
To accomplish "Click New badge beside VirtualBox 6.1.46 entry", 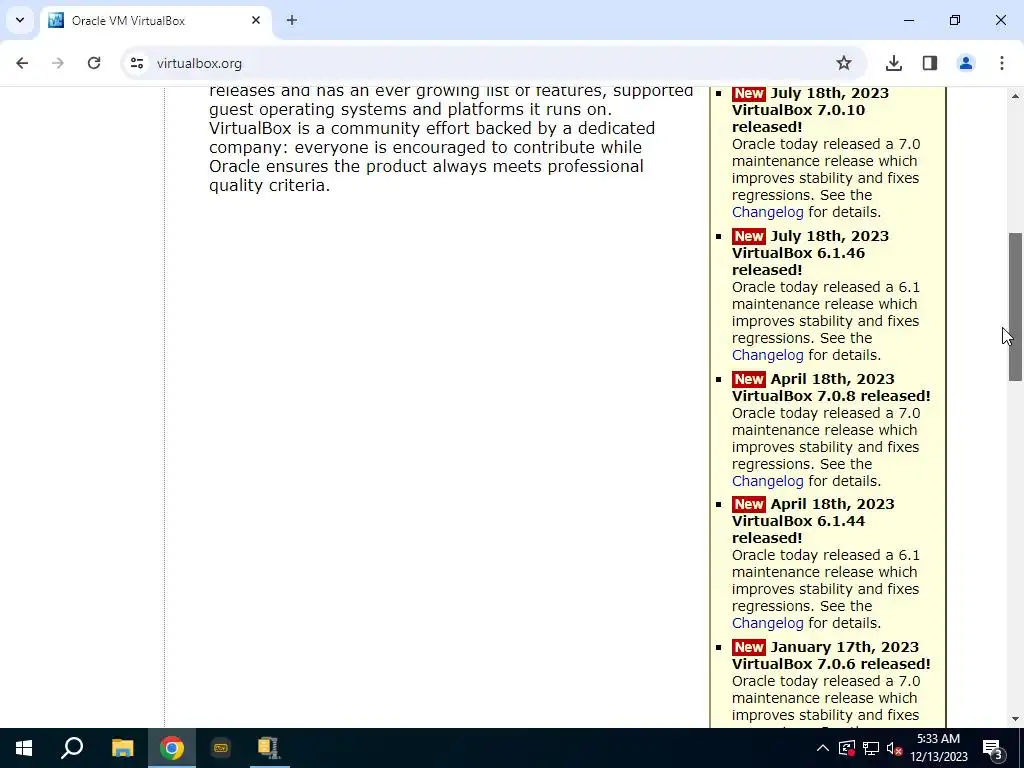I will tap(748, 236).
